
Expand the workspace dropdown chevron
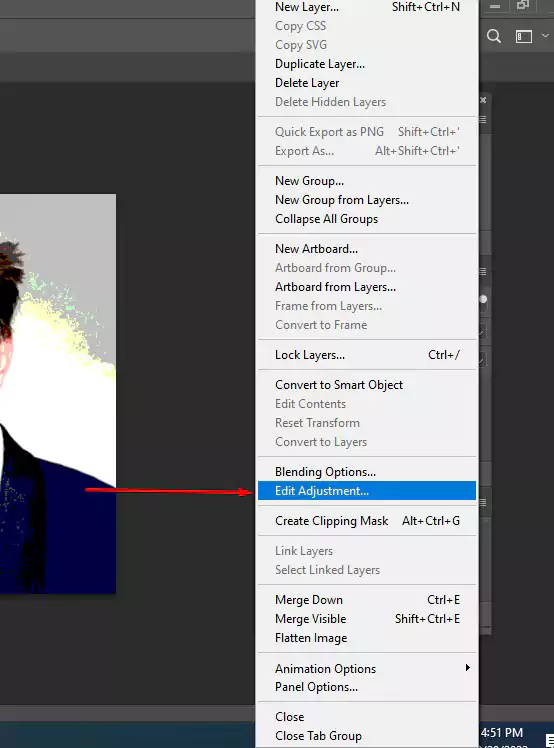point(545,36)
